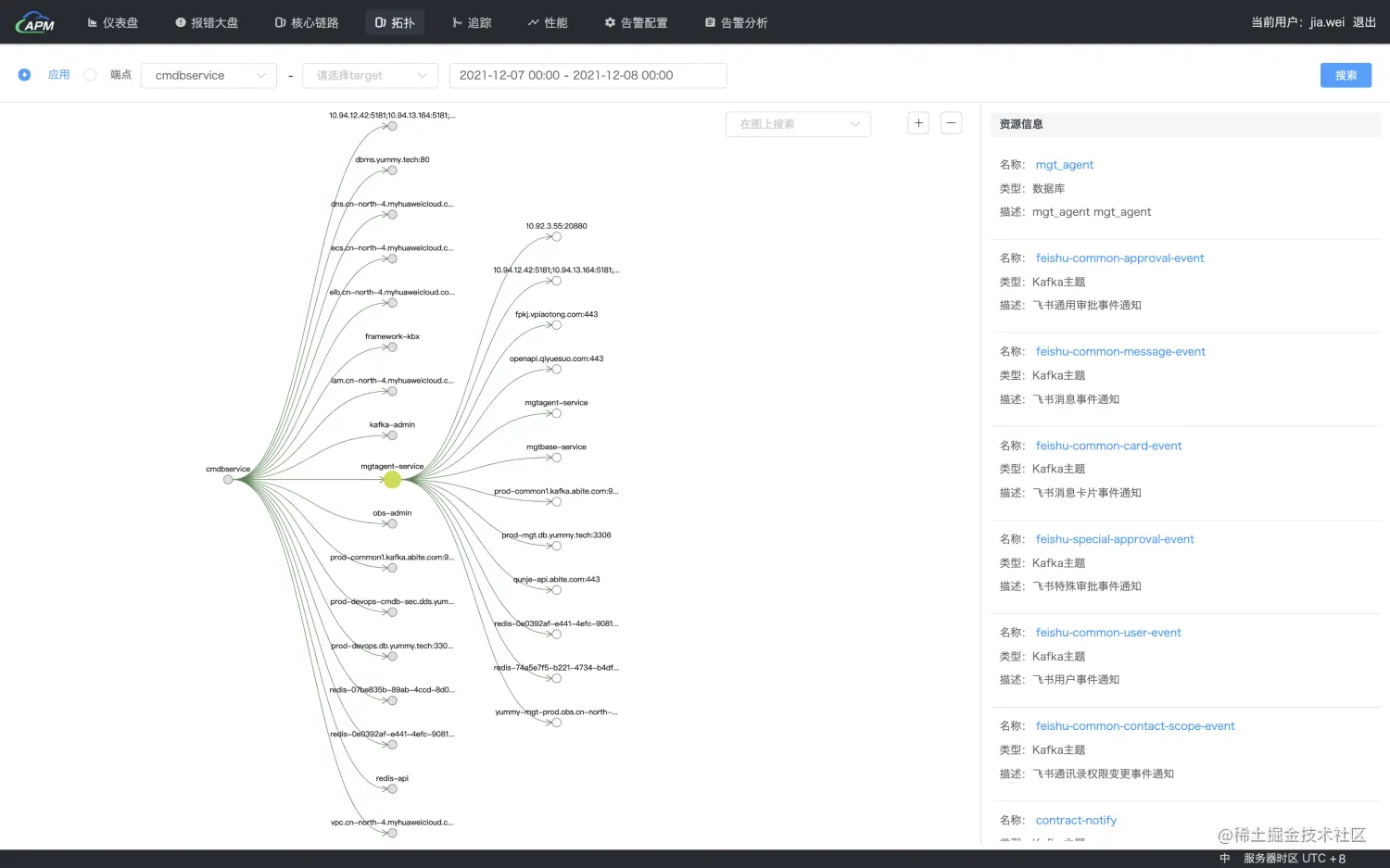Click the vpc.cn-north-4.myhuaweicloud node

pos(392,833)
